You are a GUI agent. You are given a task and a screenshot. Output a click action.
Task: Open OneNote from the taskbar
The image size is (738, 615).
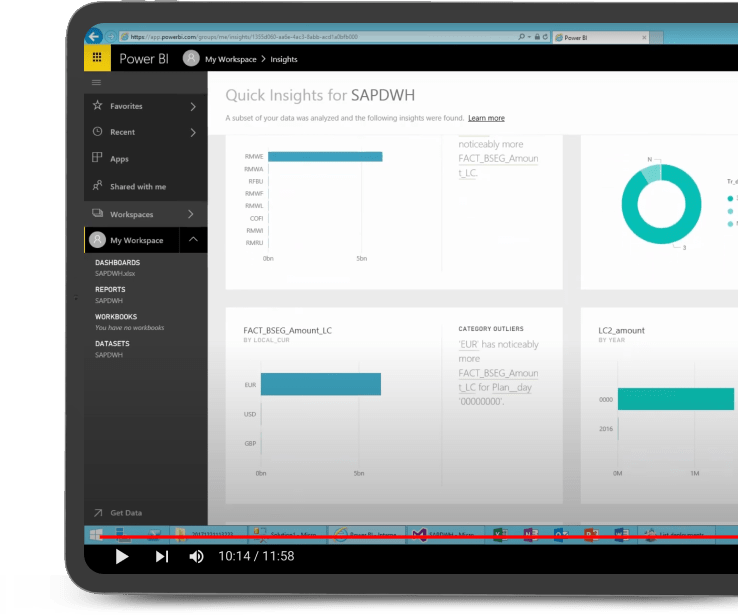[x=530, y=535]
